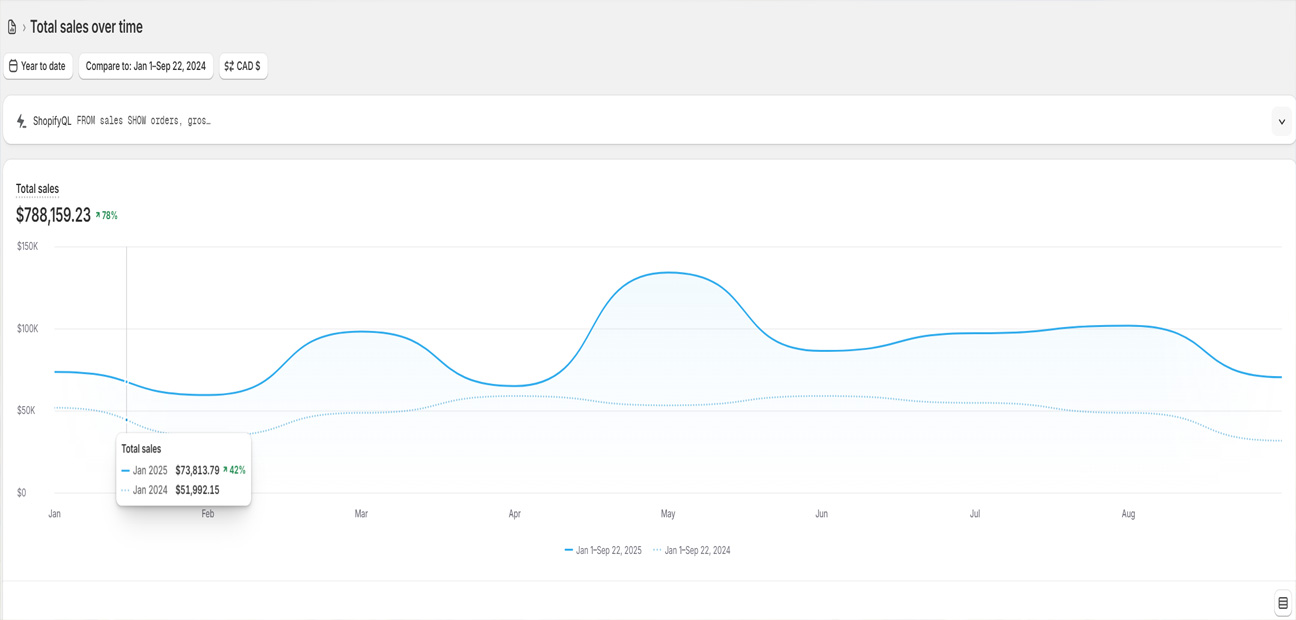Click the ShopifyQL query text field
The height and width of the screenshot is (620, 1296).
pos(143,121)
